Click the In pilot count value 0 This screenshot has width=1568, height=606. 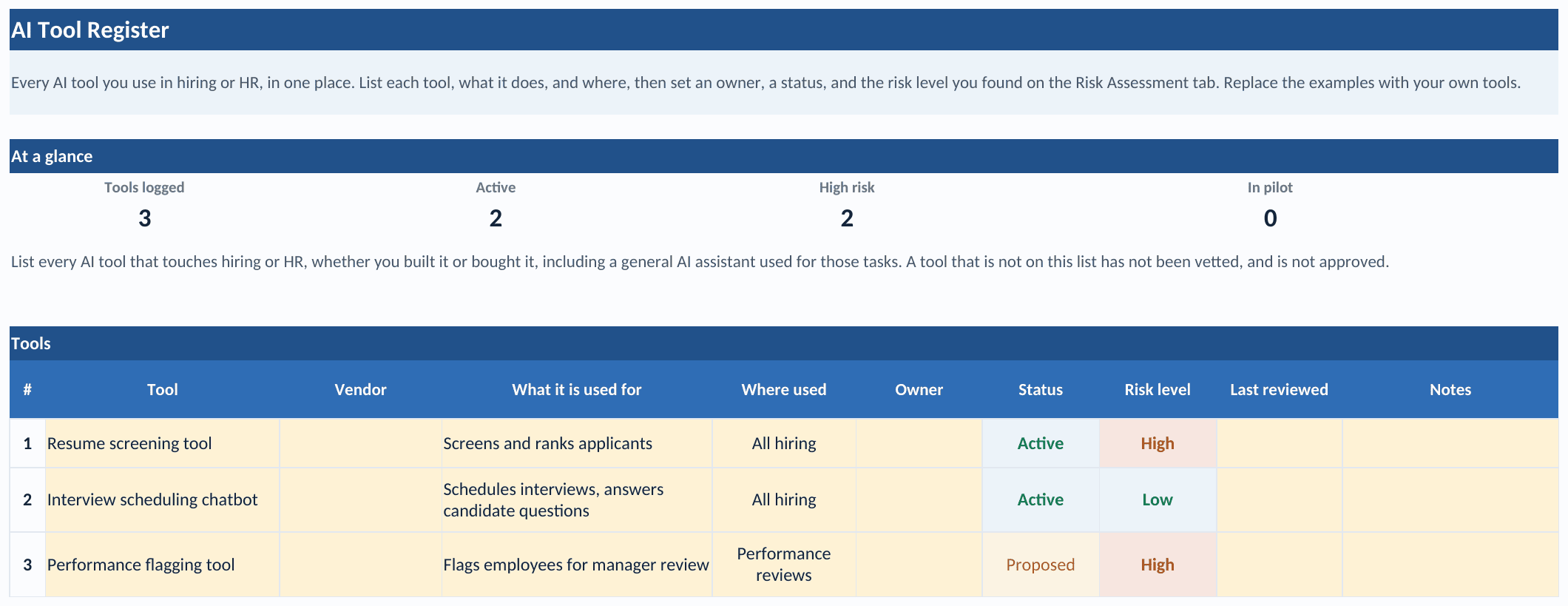point(1270,218)
